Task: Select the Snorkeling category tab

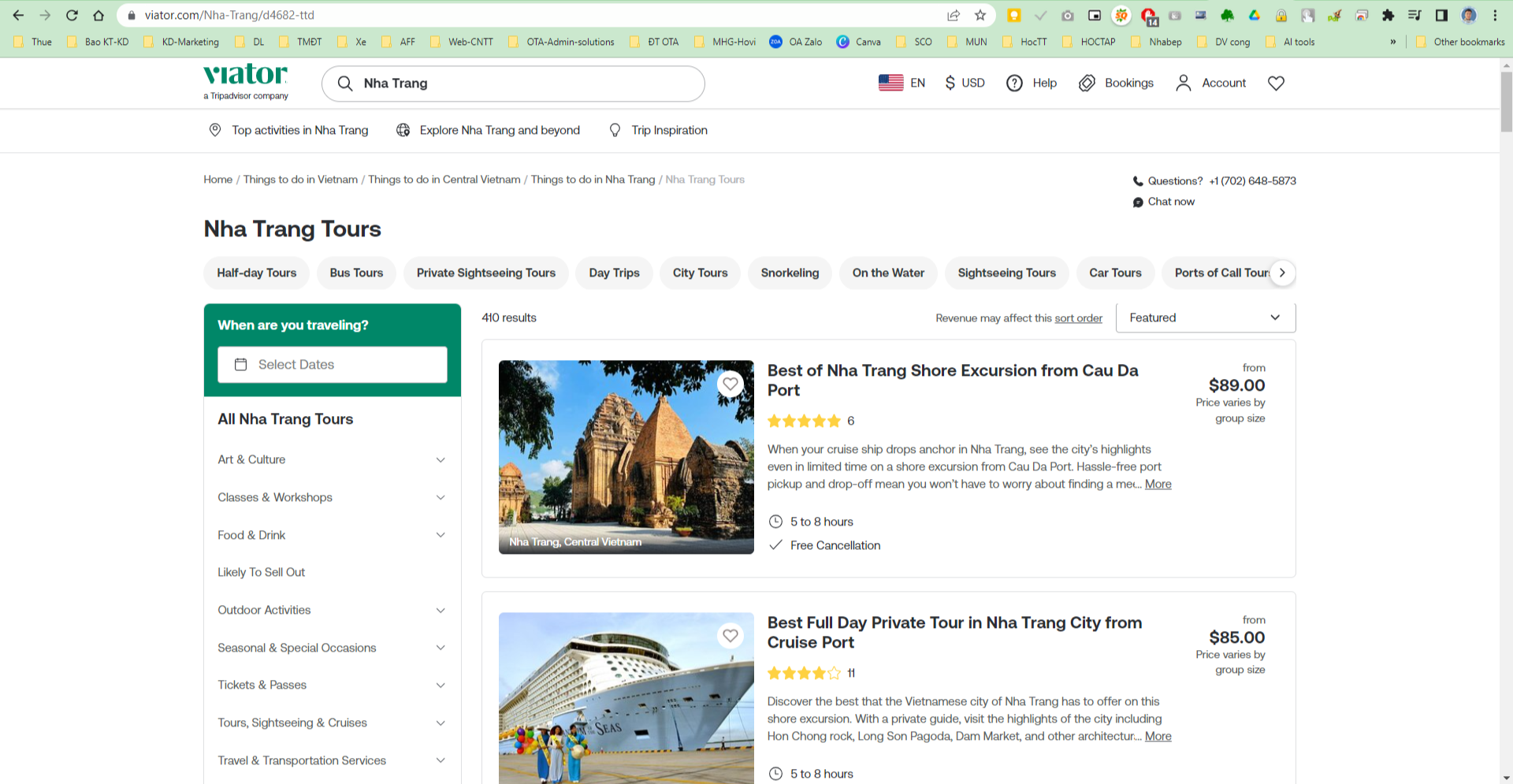Action: (790, 273)
